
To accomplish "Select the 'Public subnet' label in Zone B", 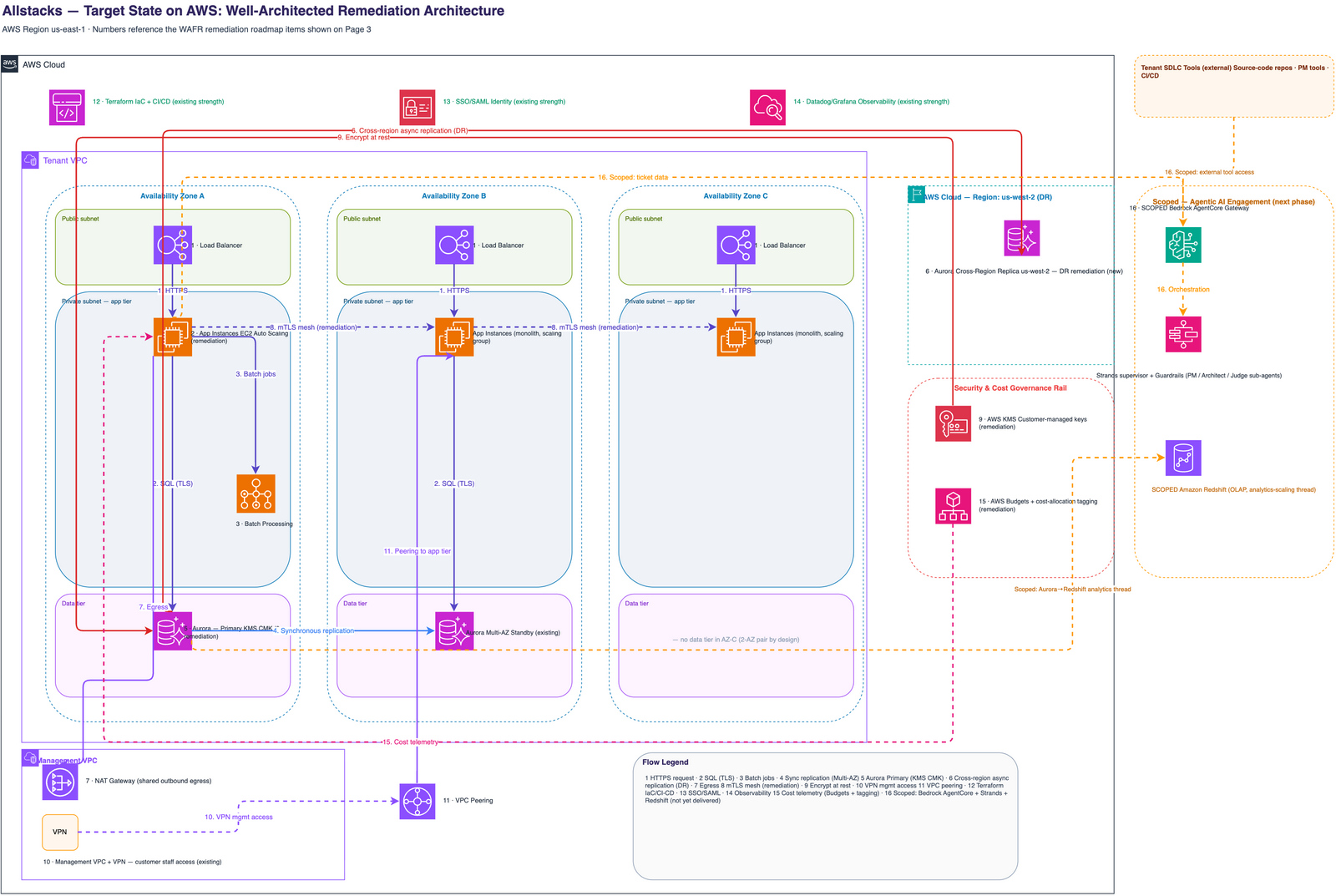I will tap(362, 219).
